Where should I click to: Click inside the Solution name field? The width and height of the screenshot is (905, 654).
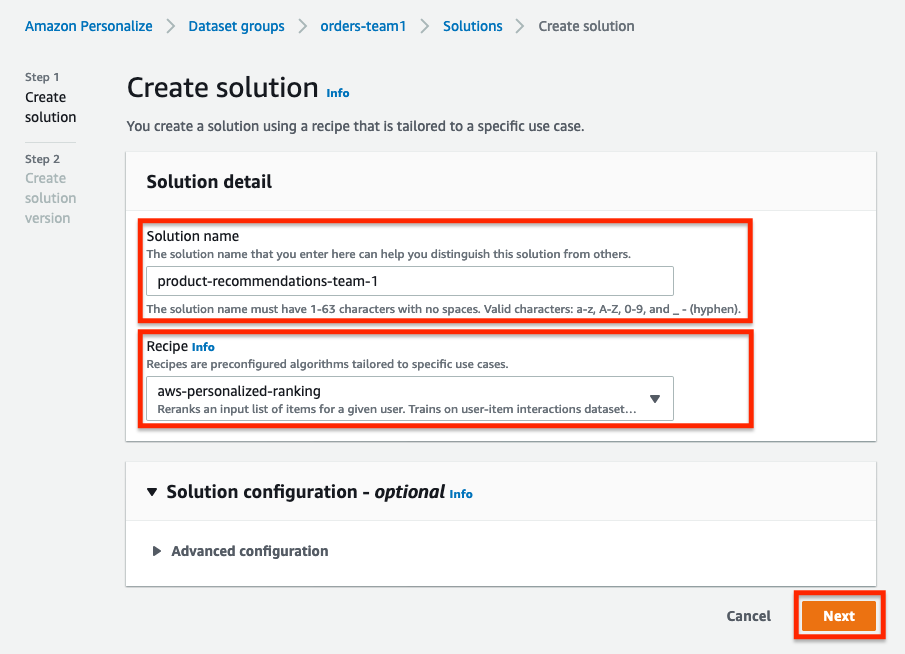[x=410, y=281]
